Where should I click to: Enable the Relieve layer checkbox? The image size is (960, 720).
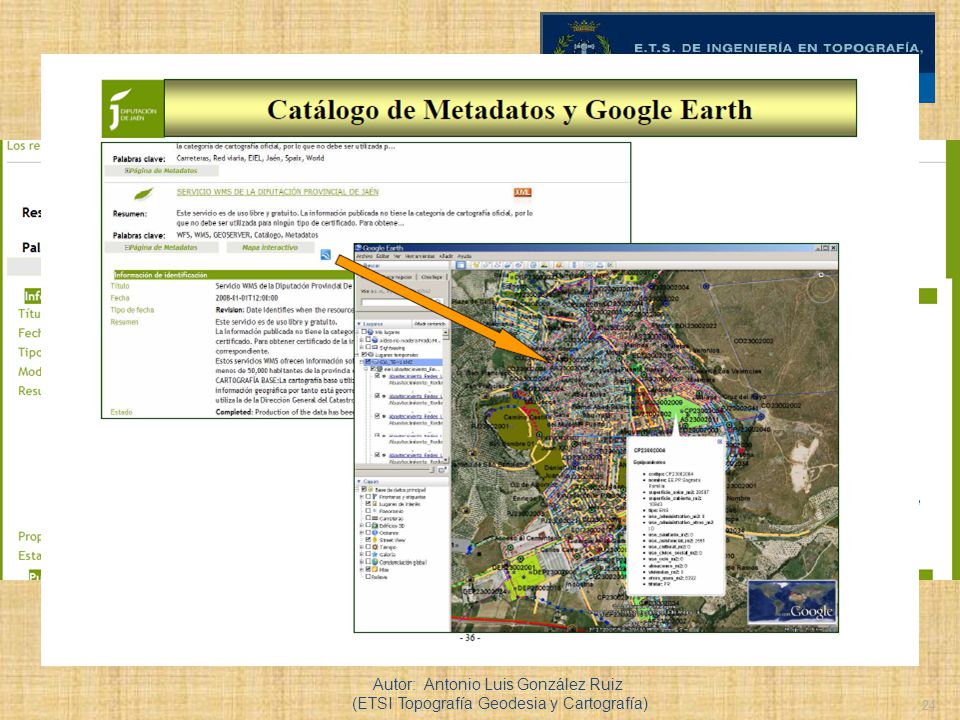click(x=368, y=577)
